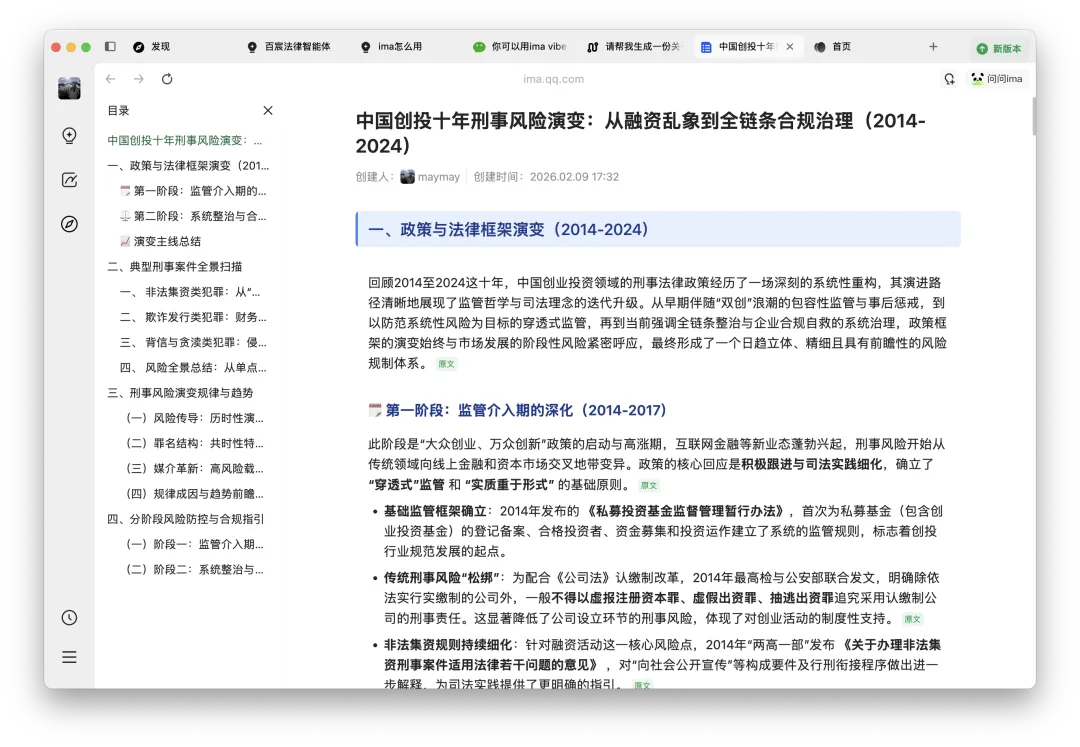Open the chat bubble icon in sidebar

point(70,136)
